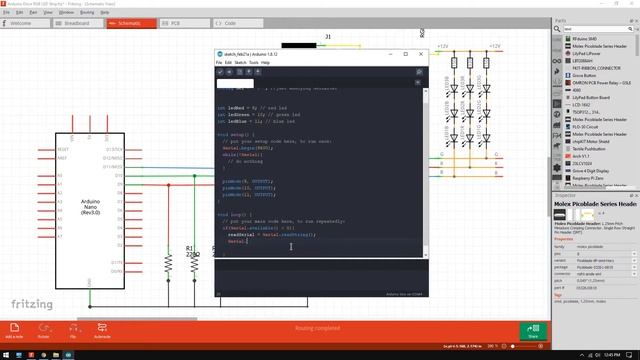Click the Open sketch icon in Arduino IDE
The width and height of the screenshot is (640, 360).
click(249, 72)
